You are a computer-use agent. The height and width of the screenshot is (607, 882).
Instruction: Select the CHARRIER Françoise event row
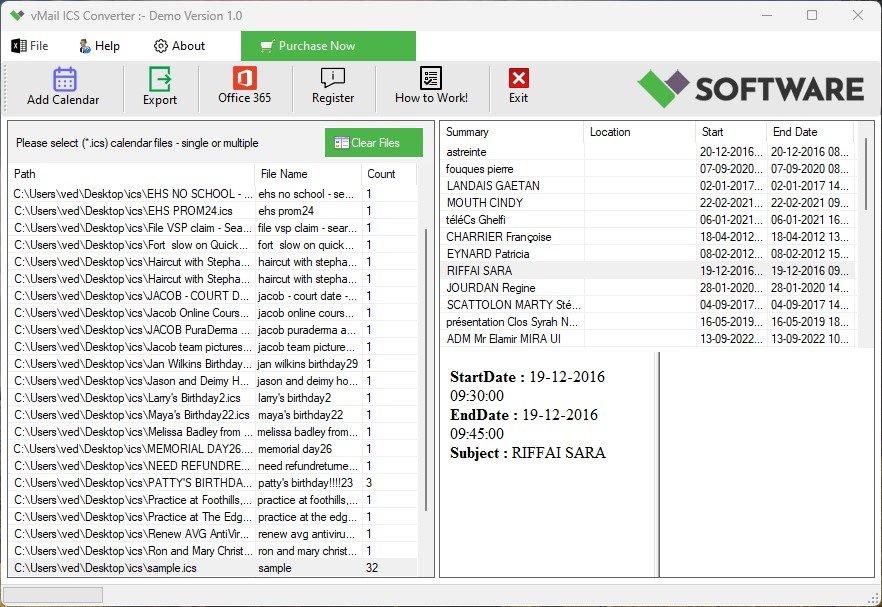pyautogui.click(x=648, y=237)
